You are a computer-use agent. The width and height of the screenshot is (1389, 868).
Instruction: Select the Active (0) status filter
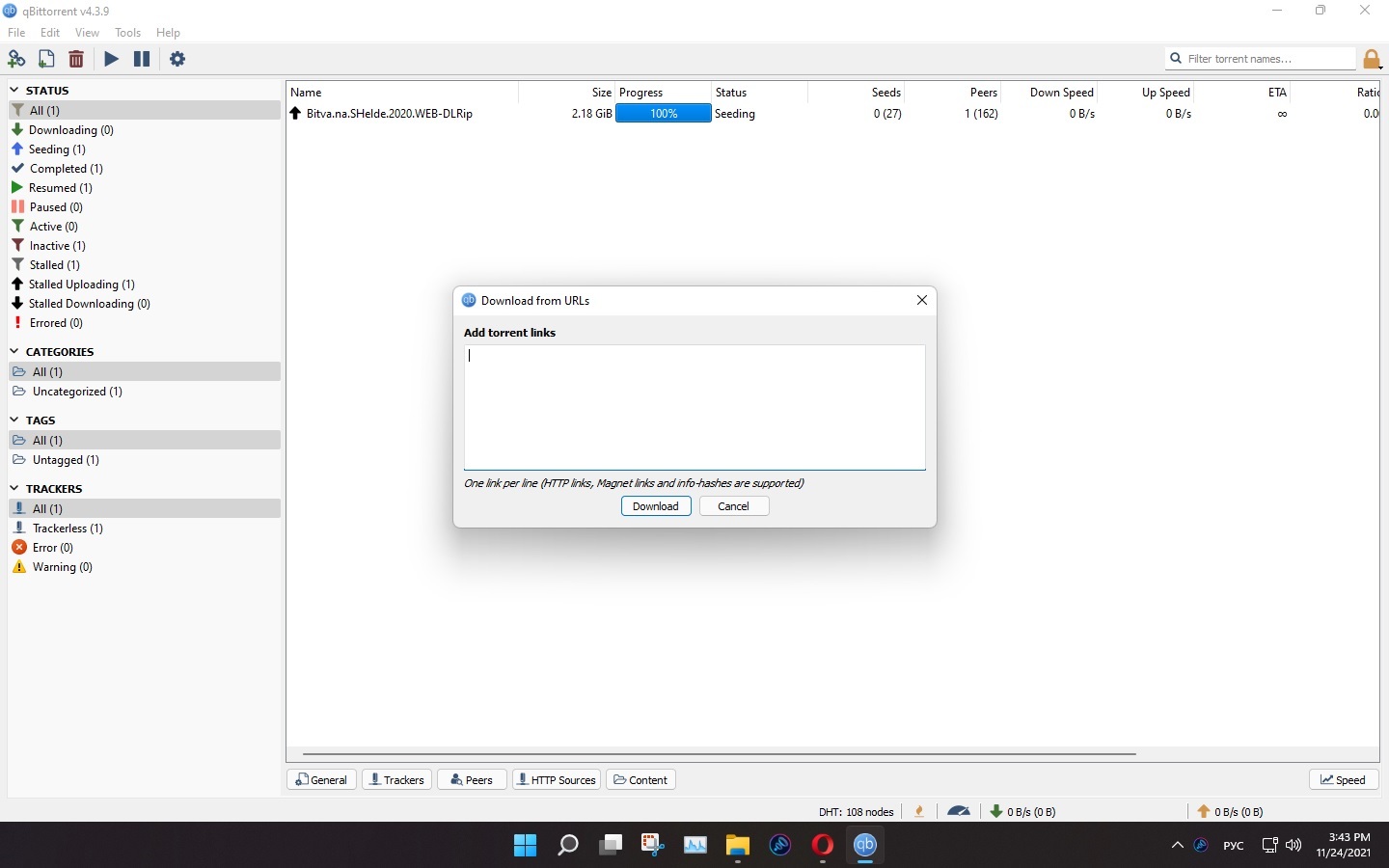tap(145, 227)
